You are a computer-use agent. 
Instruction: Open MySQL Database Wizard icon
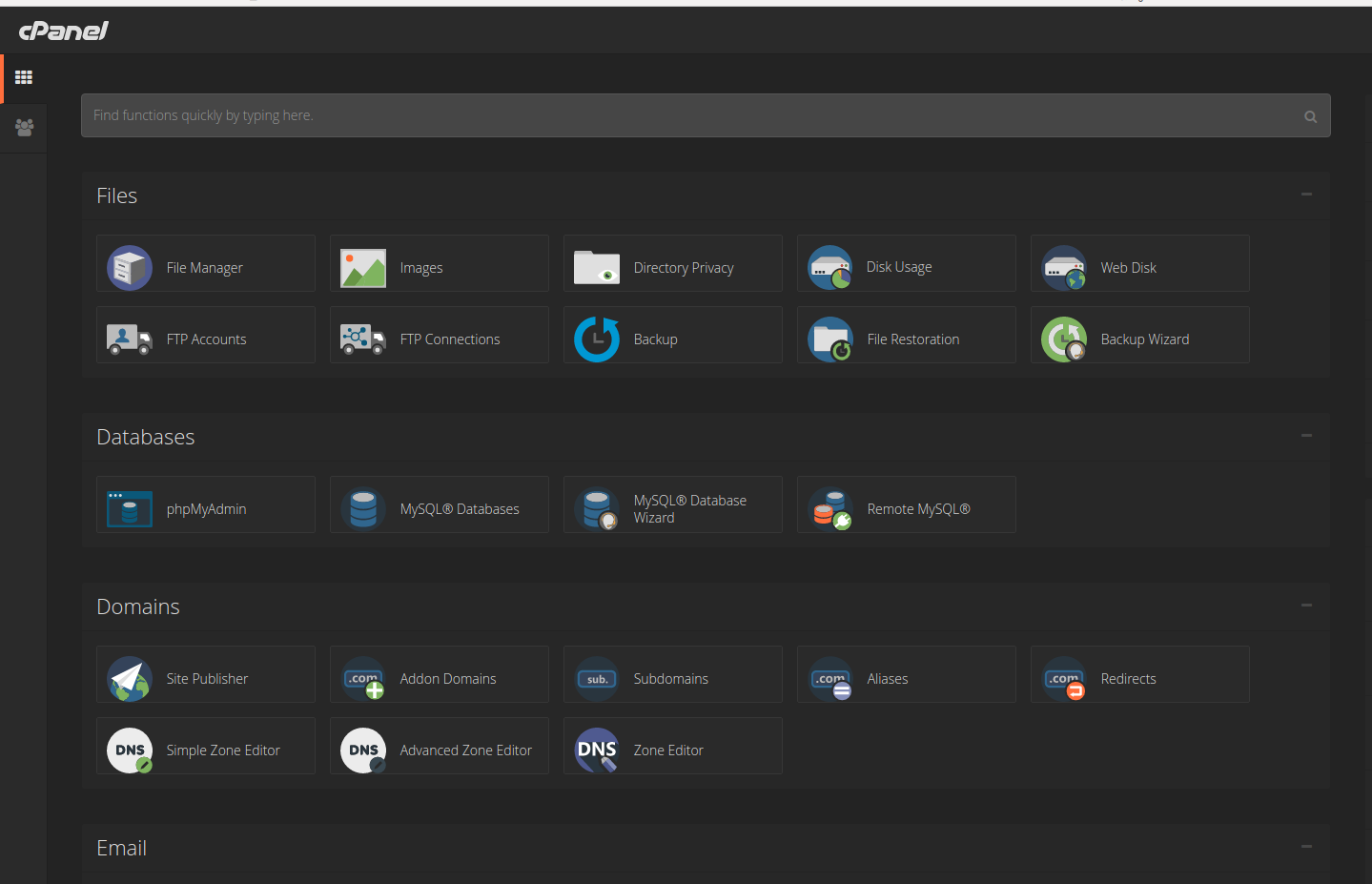597,509
